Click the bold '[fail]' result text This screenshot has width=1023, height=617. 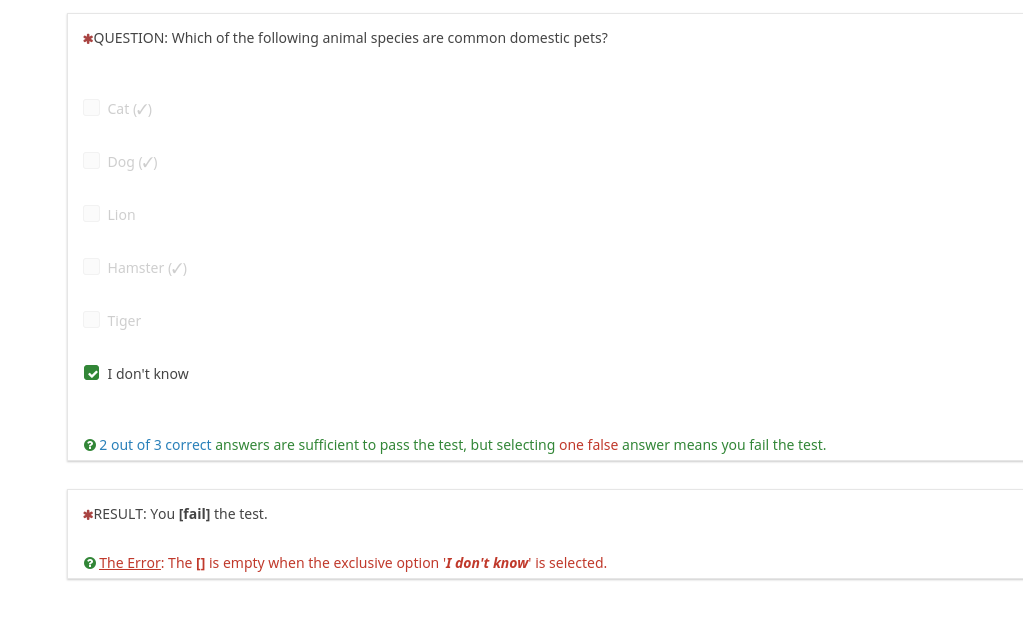pos(194,514)
